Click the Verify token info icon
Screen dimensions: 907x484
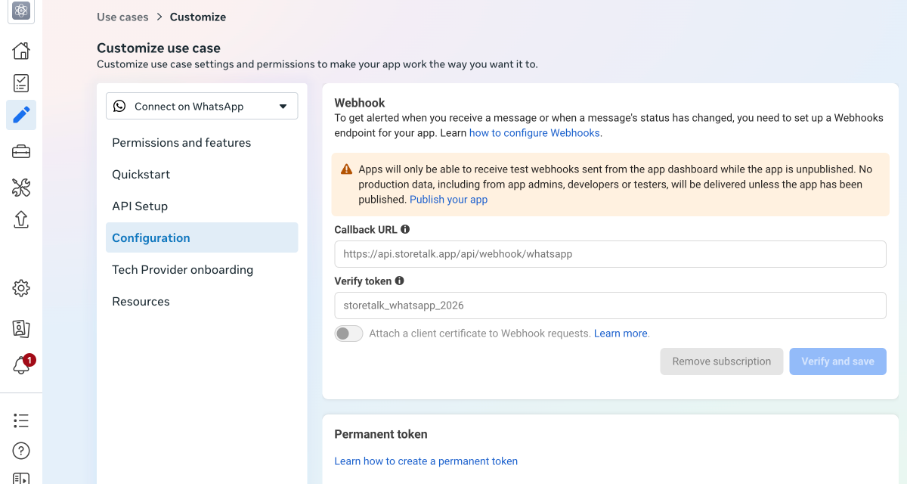coord(400,280)
